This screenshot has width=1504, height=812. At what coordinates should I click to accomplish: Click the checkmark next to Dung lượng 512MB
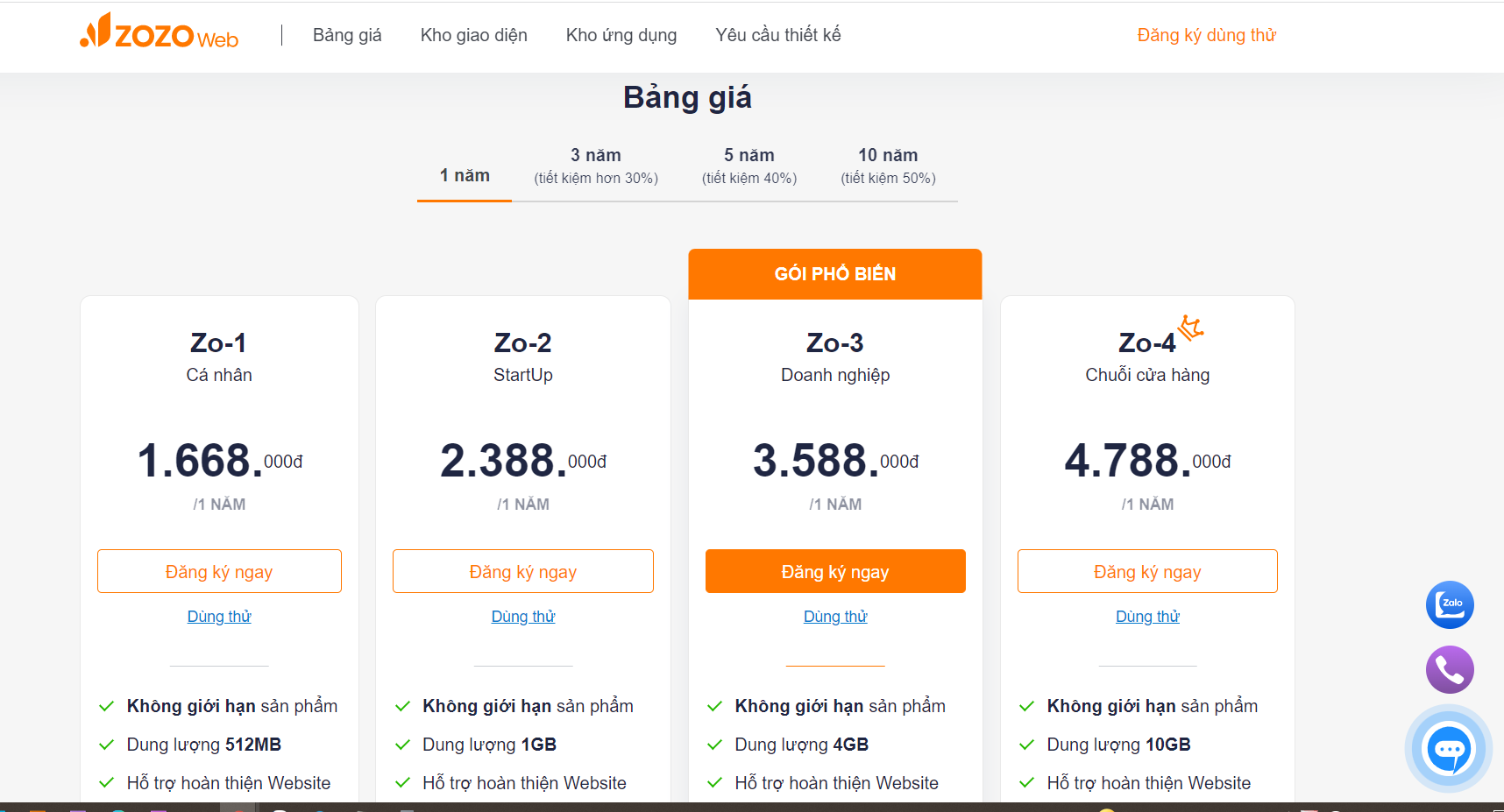107,745
